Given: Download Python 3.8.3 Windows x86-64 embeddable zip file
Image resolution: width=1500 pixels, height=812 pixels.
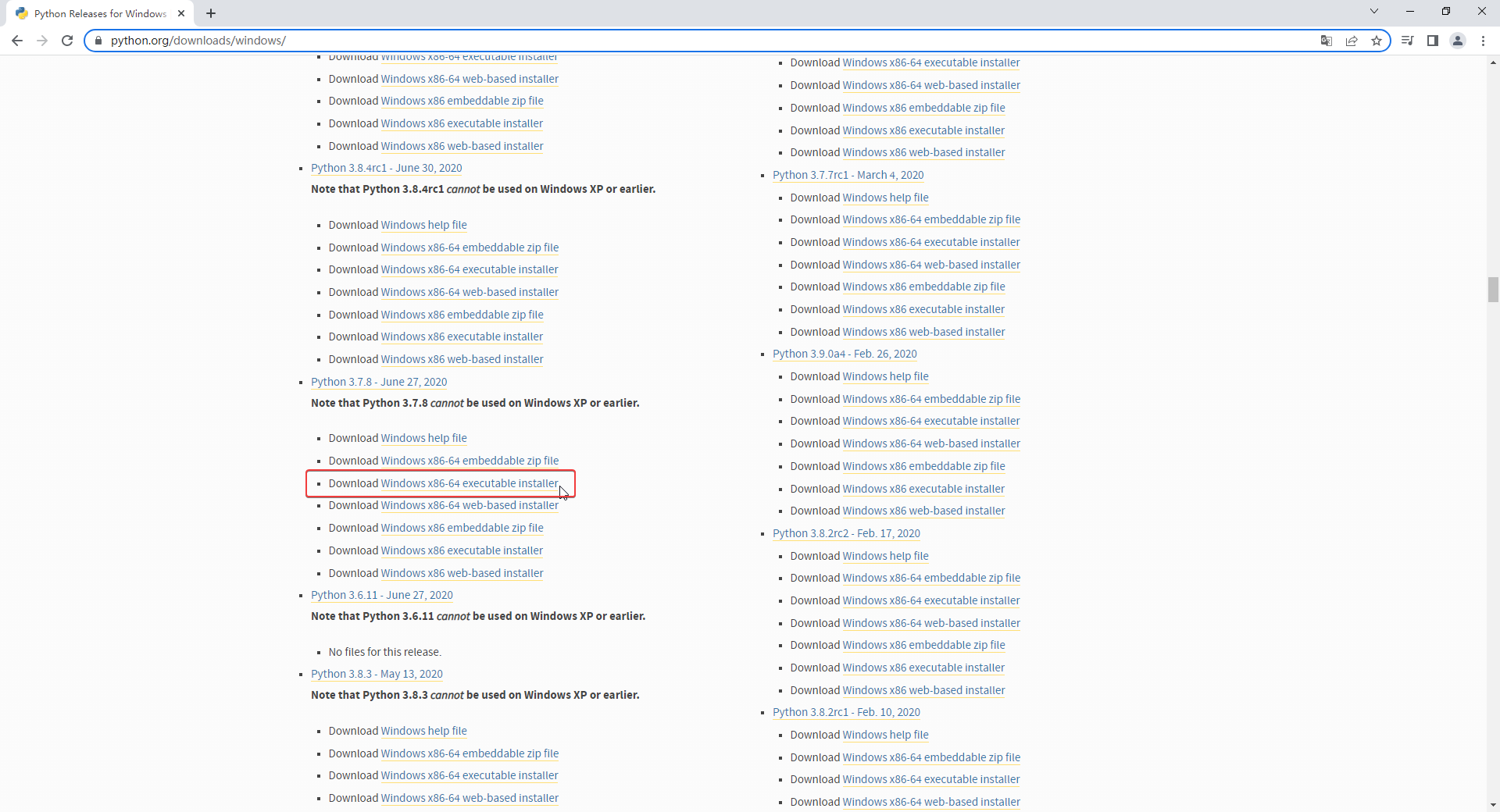Looking at the screenshot, I should (470, 753).
